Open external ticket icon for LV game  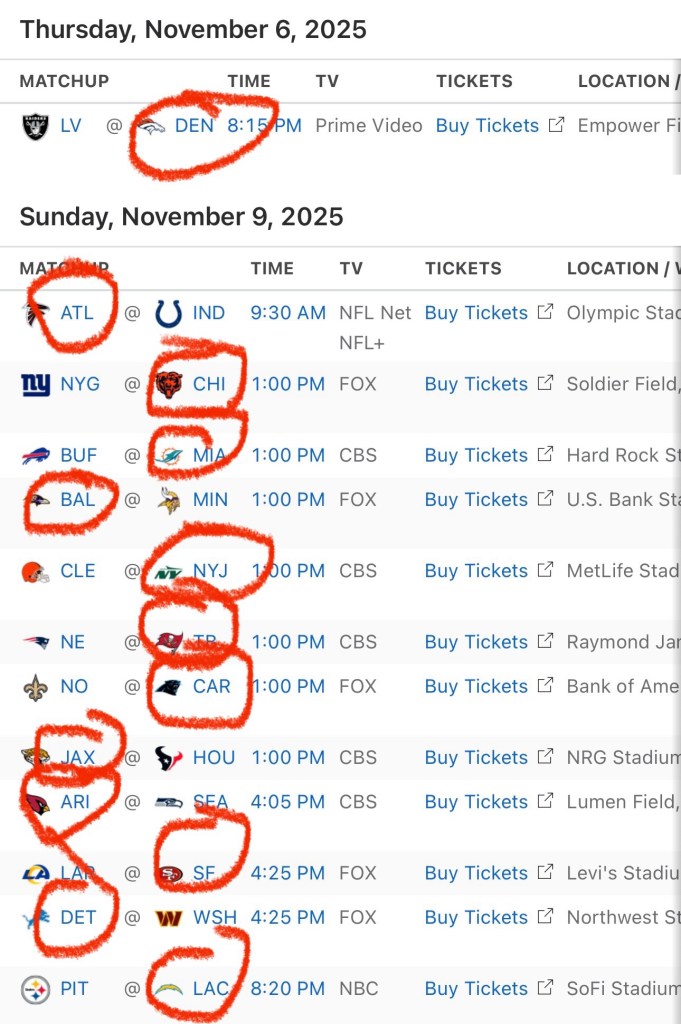pos(557,125)
